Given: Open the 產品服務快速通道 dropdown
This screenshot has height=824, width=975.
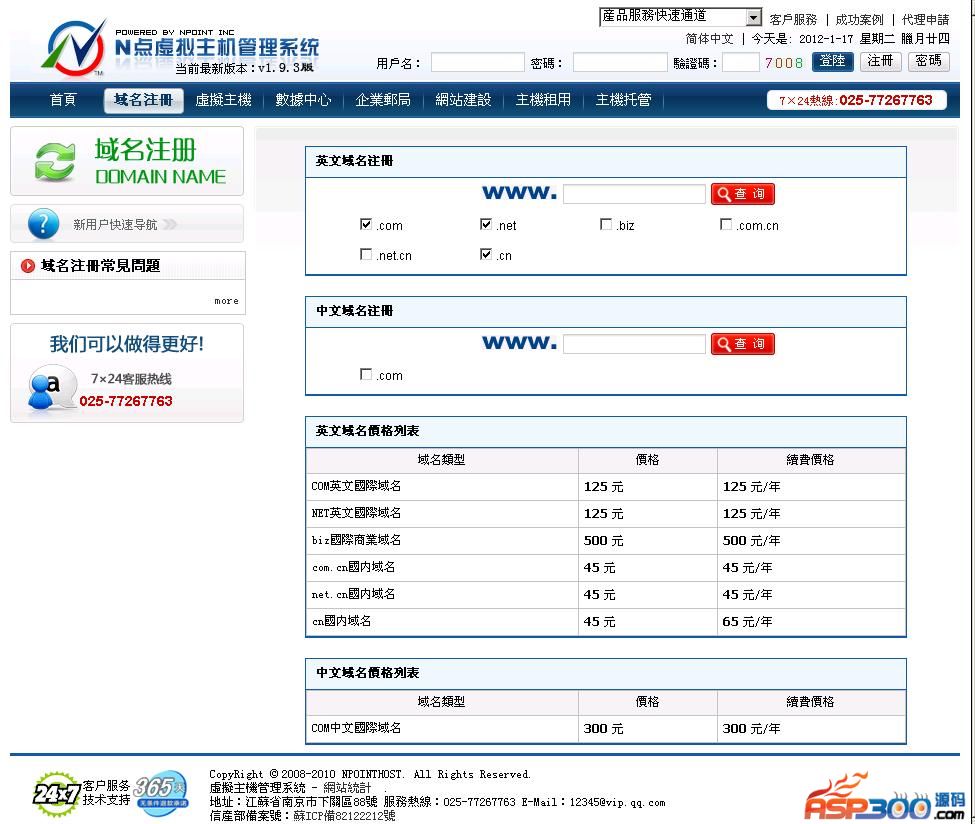Looking at the screenshot, I should [681, 17].
